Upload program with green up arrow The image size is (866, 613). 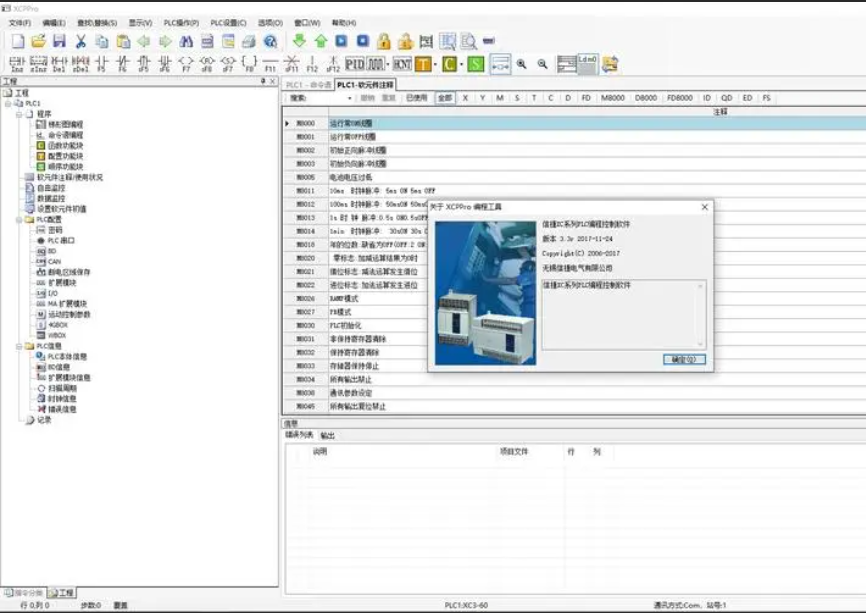point(320,41)
